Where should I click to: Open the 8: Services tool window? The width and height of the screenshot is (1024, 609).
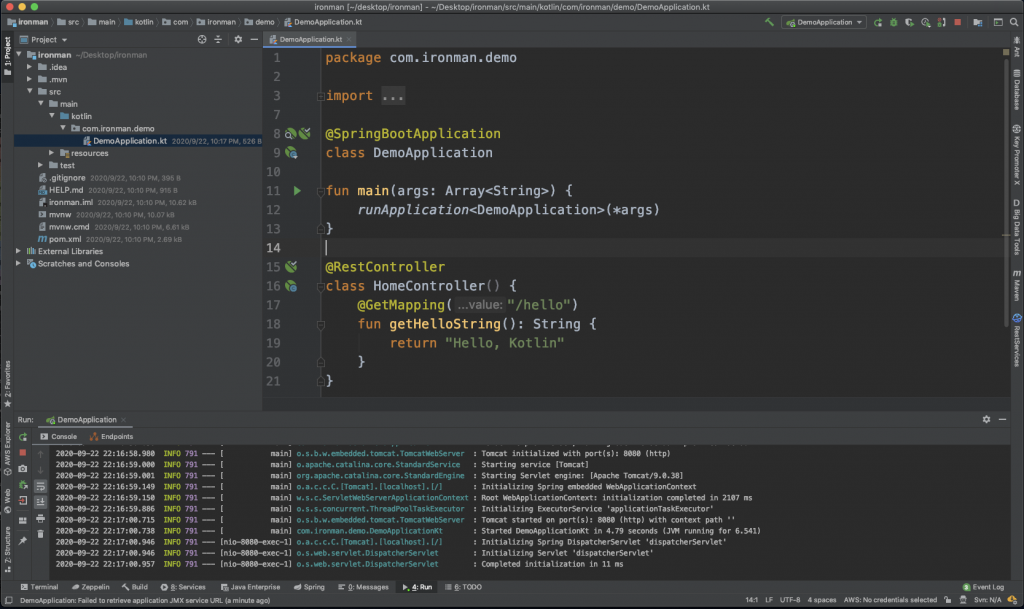(183, 587)
